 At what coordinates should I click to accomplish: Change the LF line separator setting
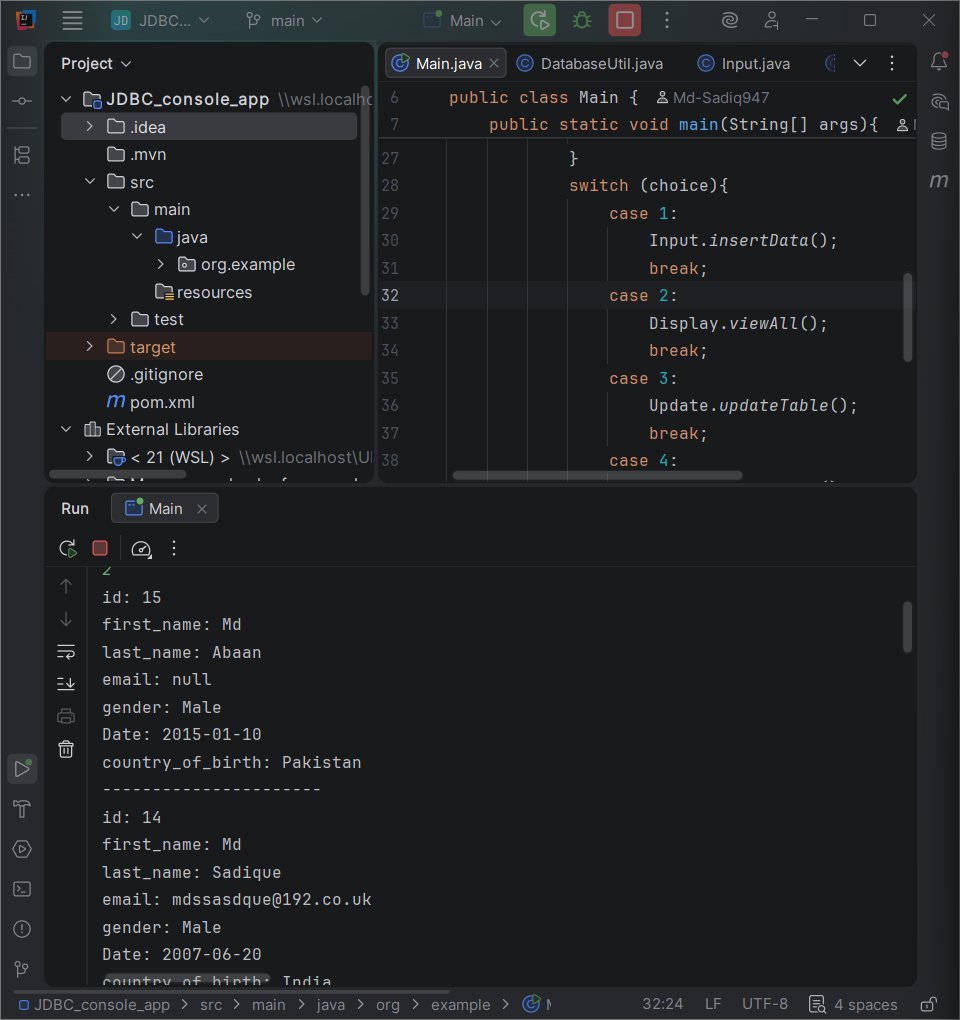click(713, 1004)
